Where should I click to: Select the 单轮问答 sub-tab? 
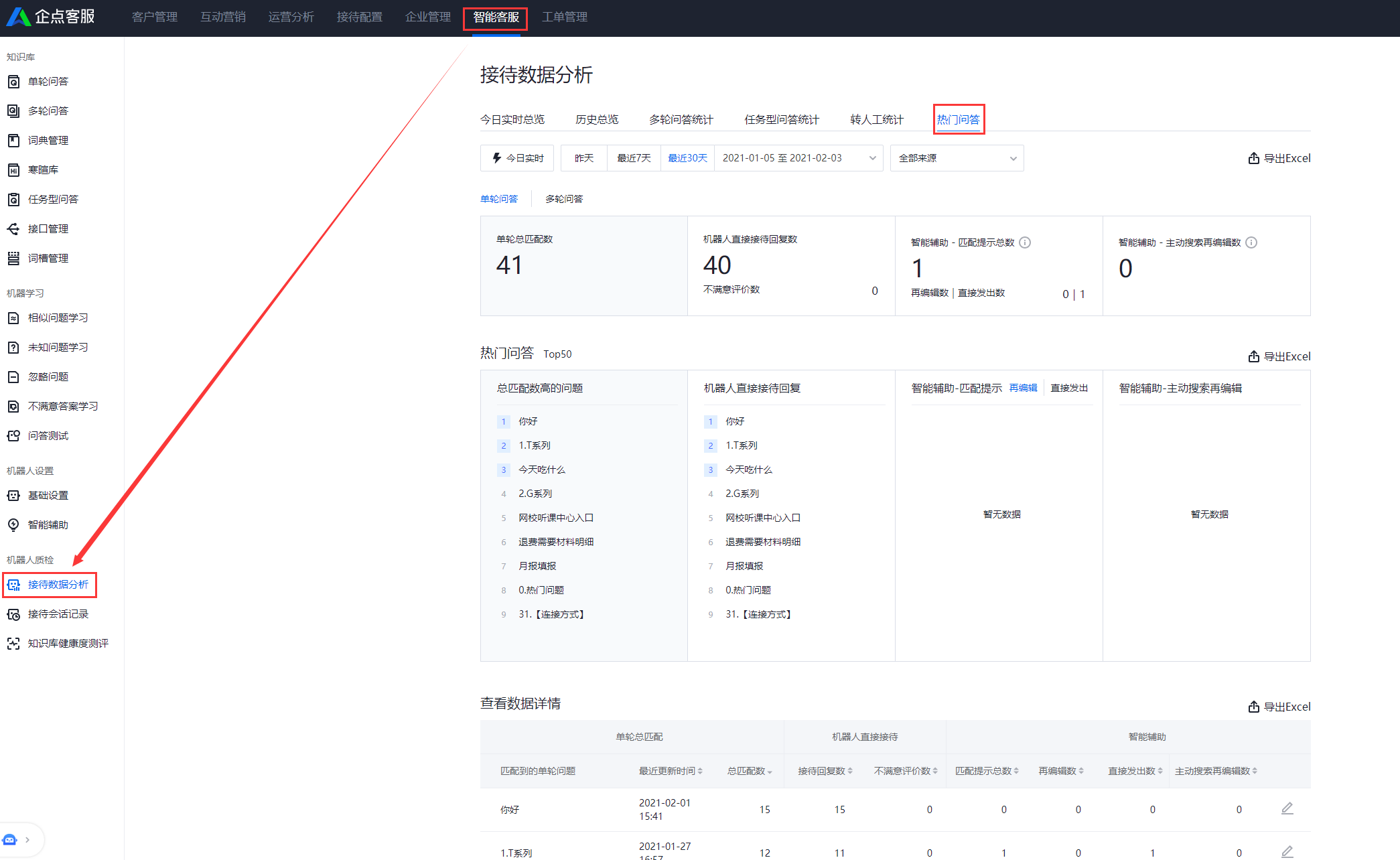(x=499, y=199)
